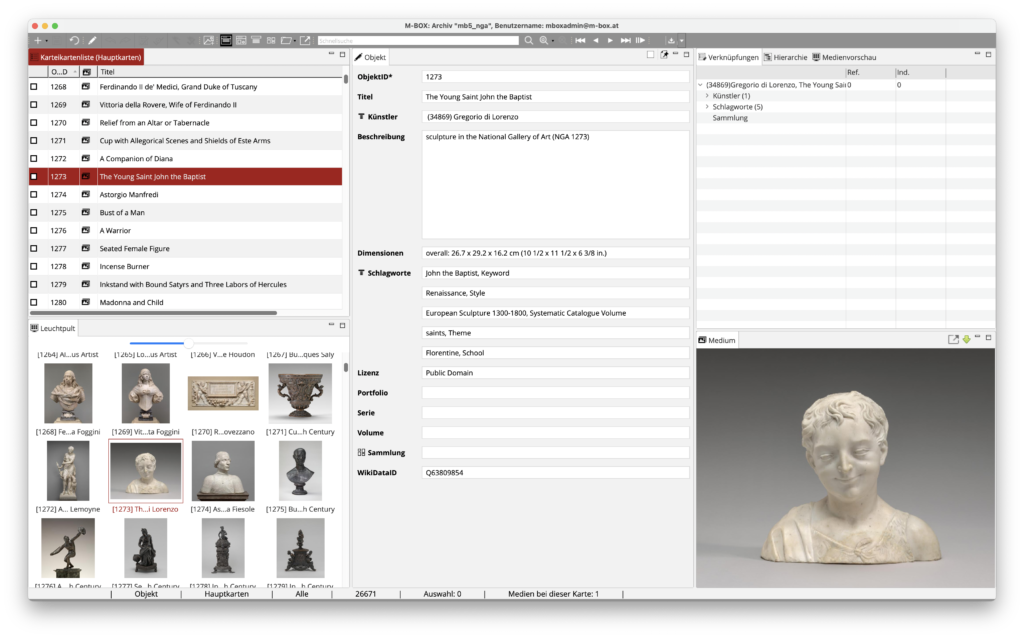Click the pencil edit icon in toolbar
Image resolution: width=1024 pixels, height=638 pixels.
click(x=92, y=40)
